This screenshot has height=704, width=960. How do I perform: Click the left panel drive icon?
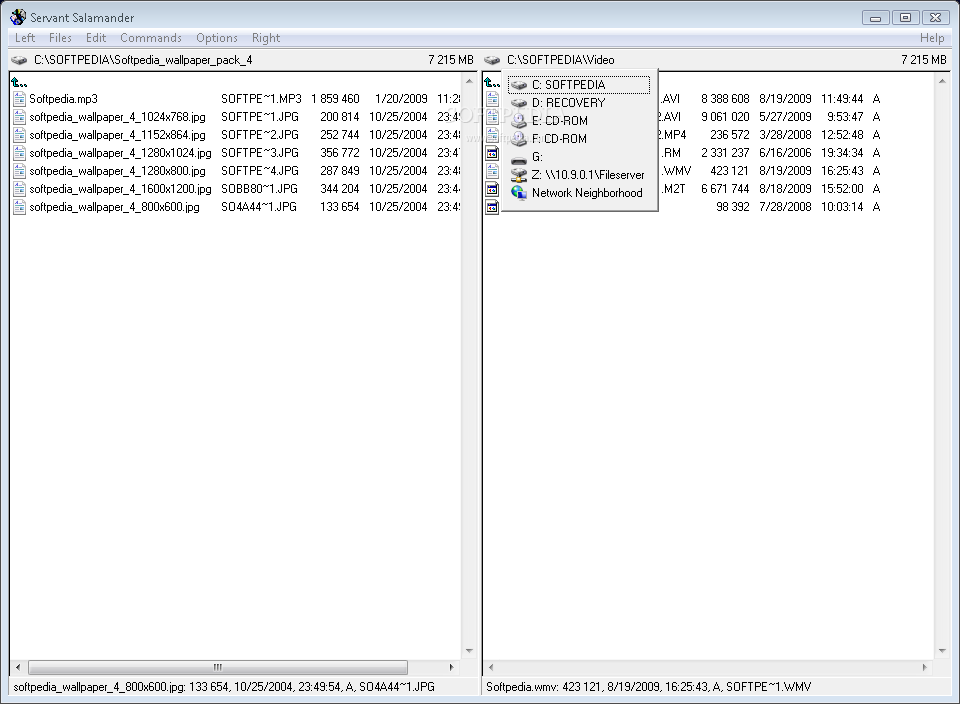click(19, 60)
